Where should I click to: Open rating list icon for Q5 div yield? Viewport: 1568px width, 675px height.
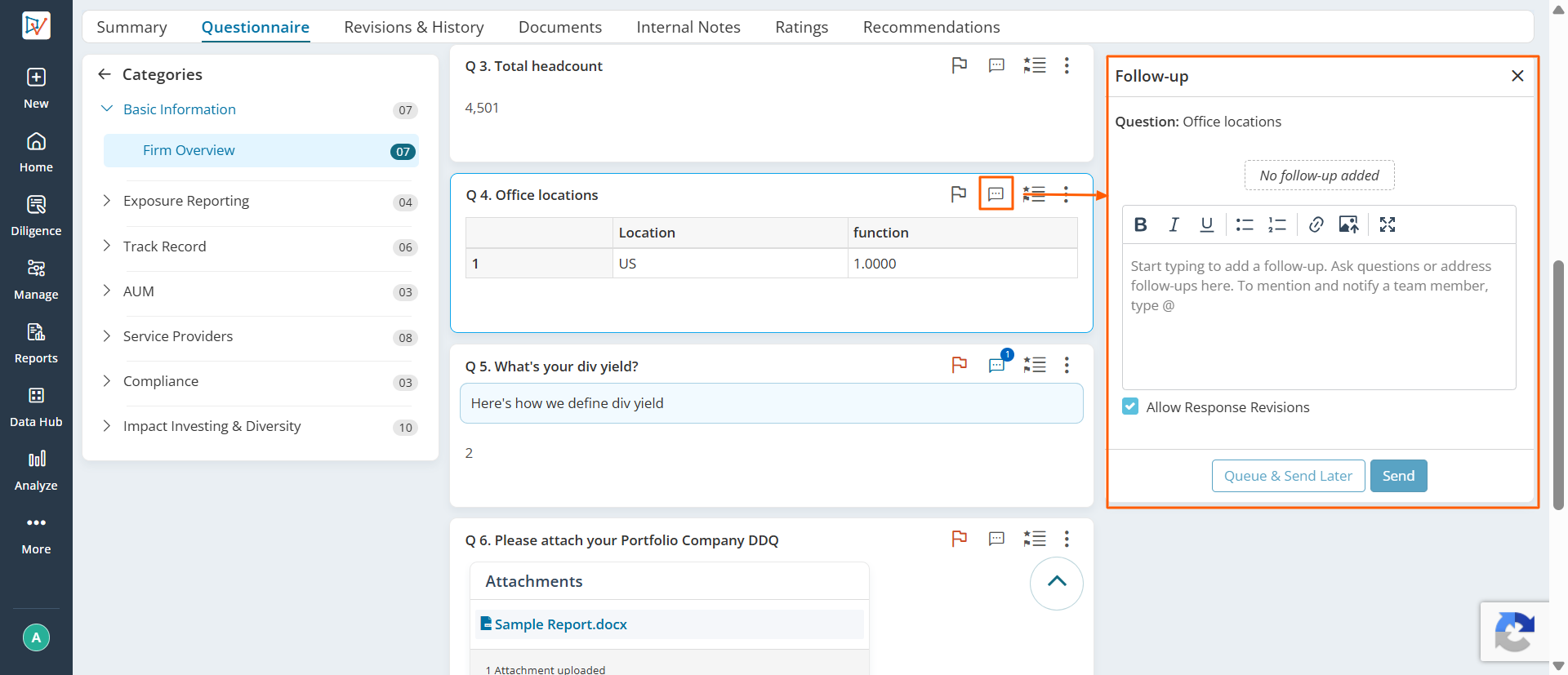[x=1035, y=365]
